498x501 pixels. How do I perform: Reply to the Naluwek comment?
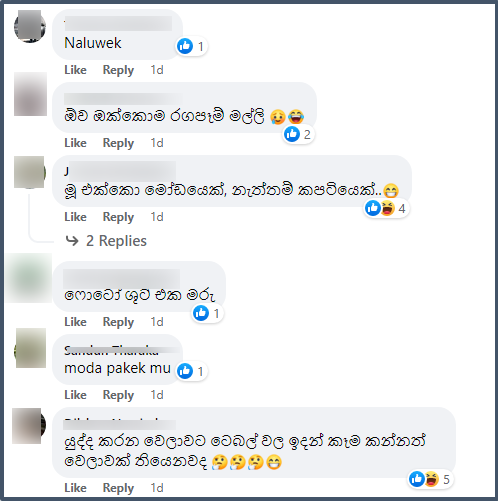118,70
